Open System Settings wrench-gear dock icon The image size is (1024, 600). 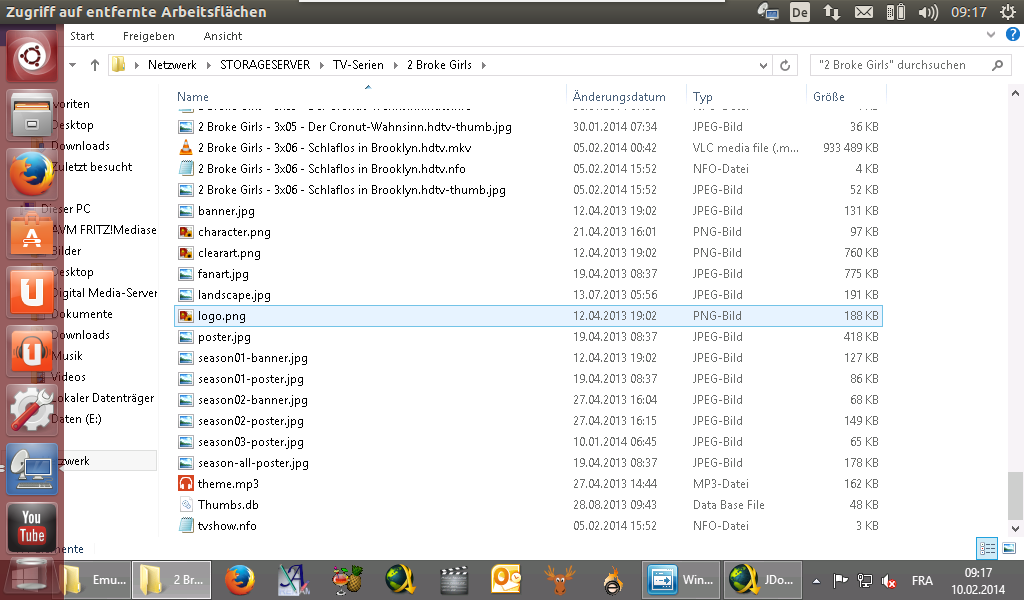tap(31, 409)
